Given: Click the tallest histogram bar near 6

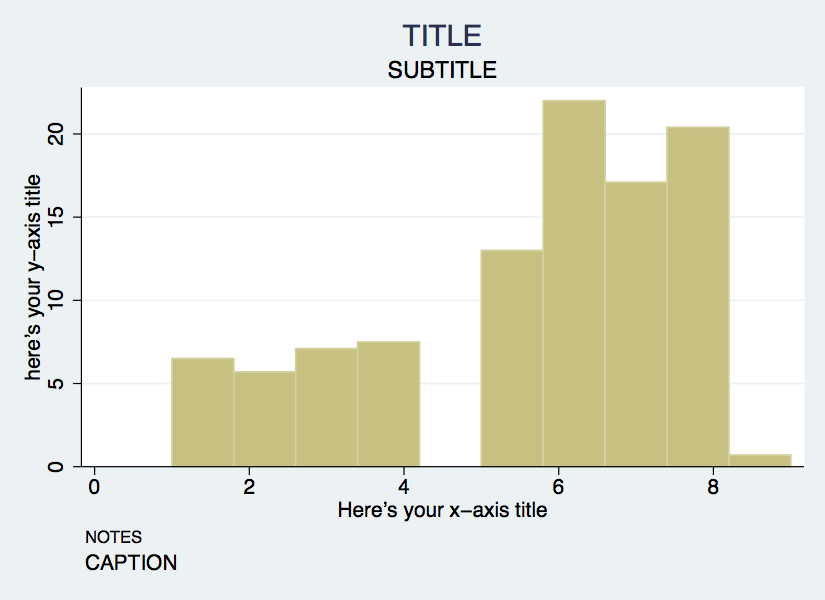Looking at the screenshot, I should 574,283.
